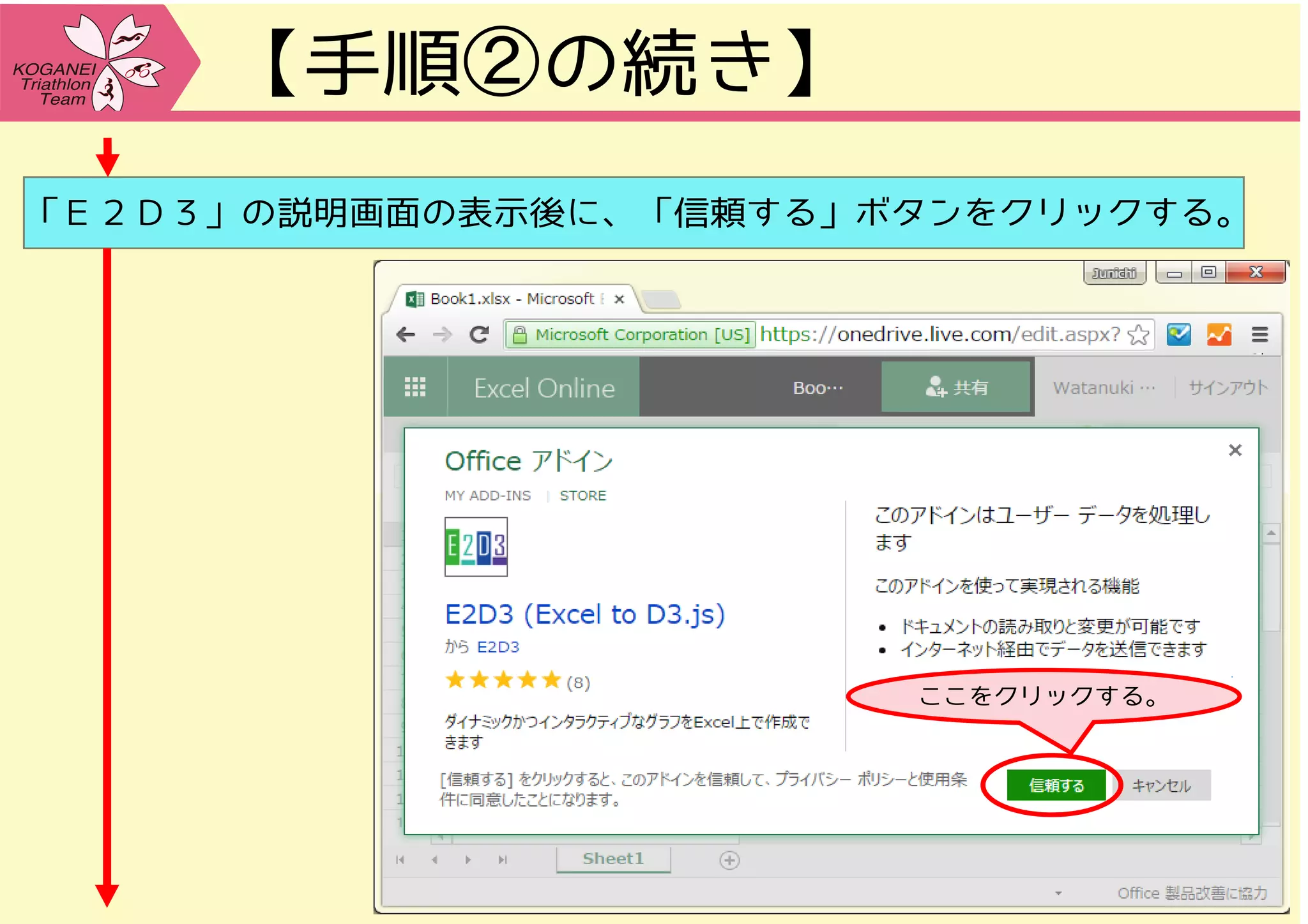
Task: Click the Excel file icon on tab
Action: (415, 299)
